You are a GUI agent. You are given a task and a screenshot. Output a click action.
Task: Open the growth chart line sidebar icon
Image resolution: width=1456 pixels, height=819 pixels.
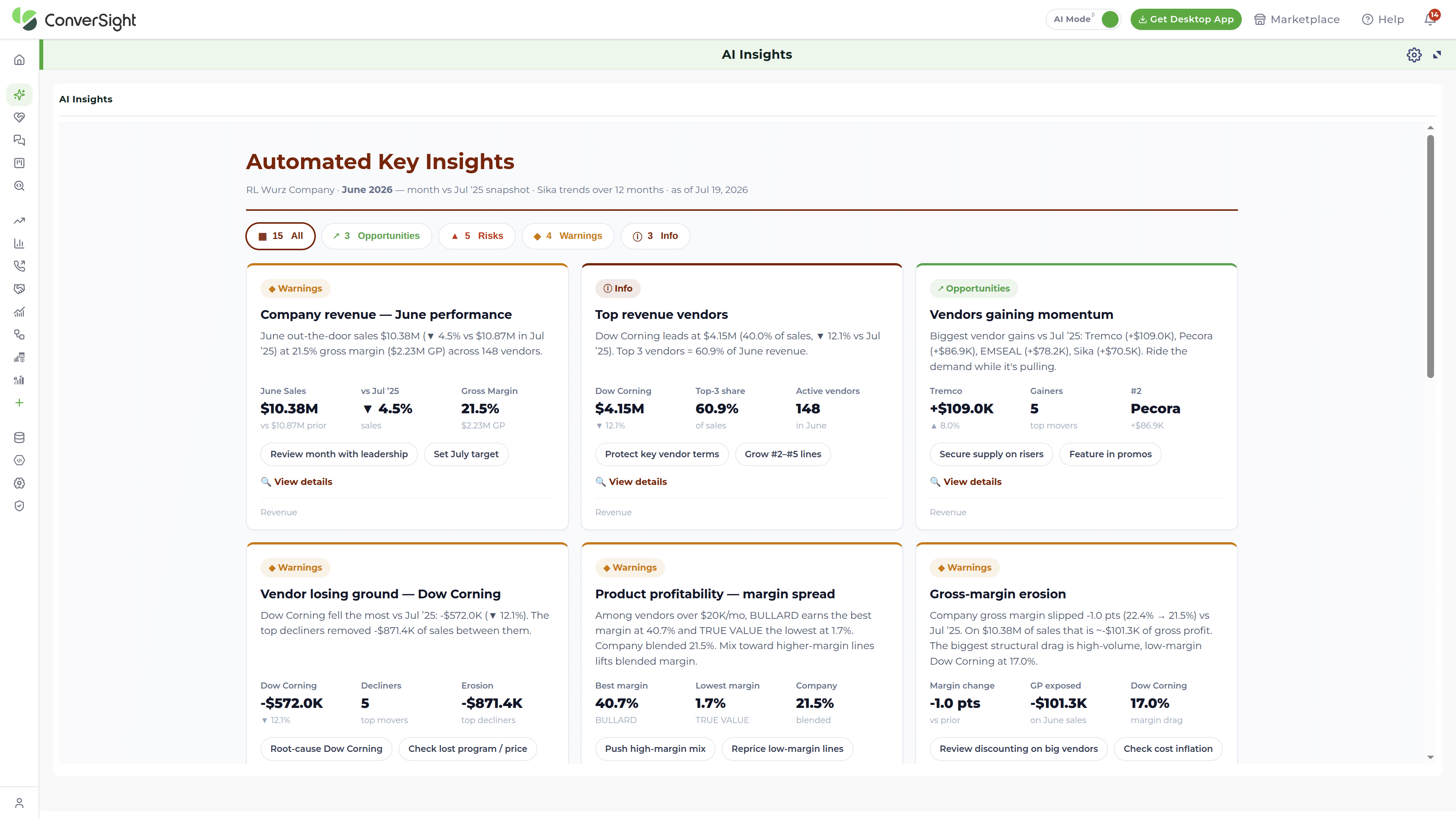[19, 311]
